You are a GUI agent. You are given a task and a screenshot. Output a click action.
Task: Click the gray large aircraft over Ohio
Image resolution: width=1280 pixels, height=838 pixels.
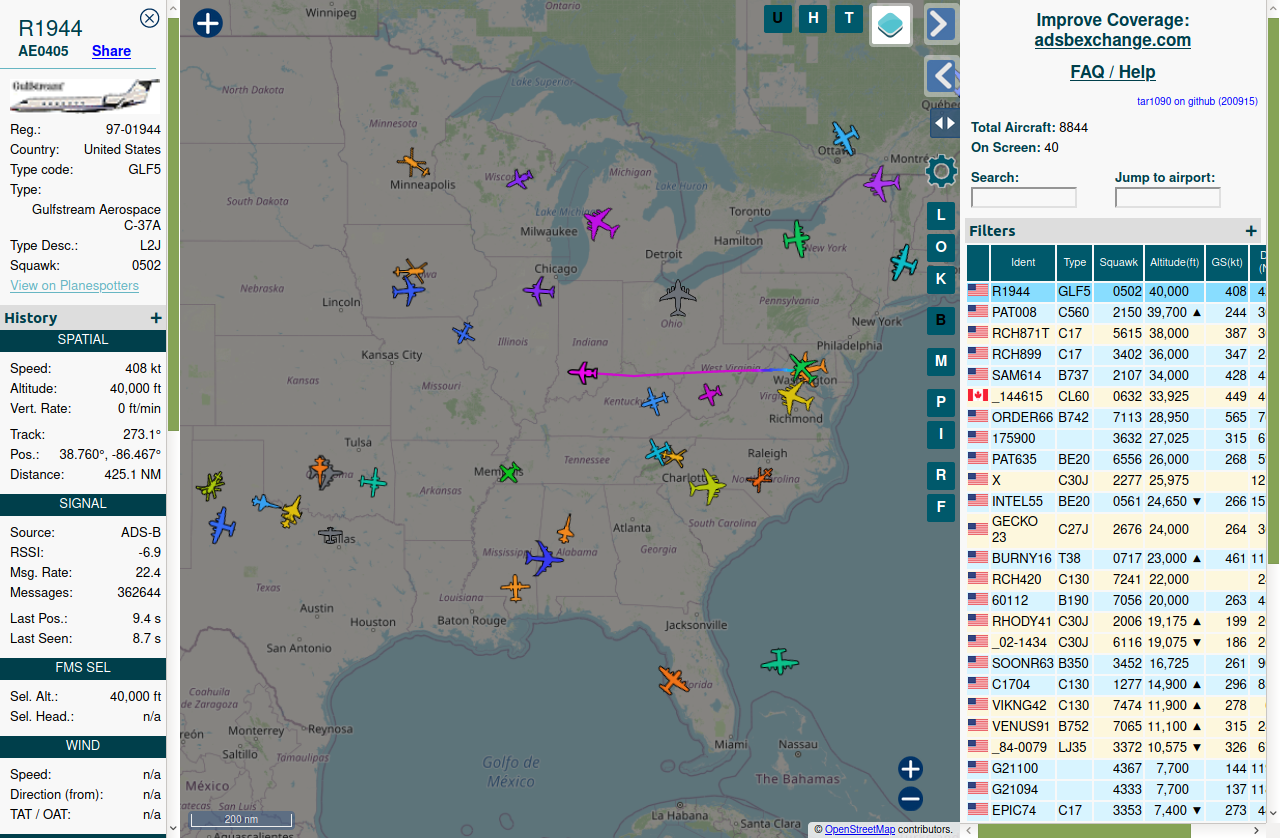click(678, 297)
